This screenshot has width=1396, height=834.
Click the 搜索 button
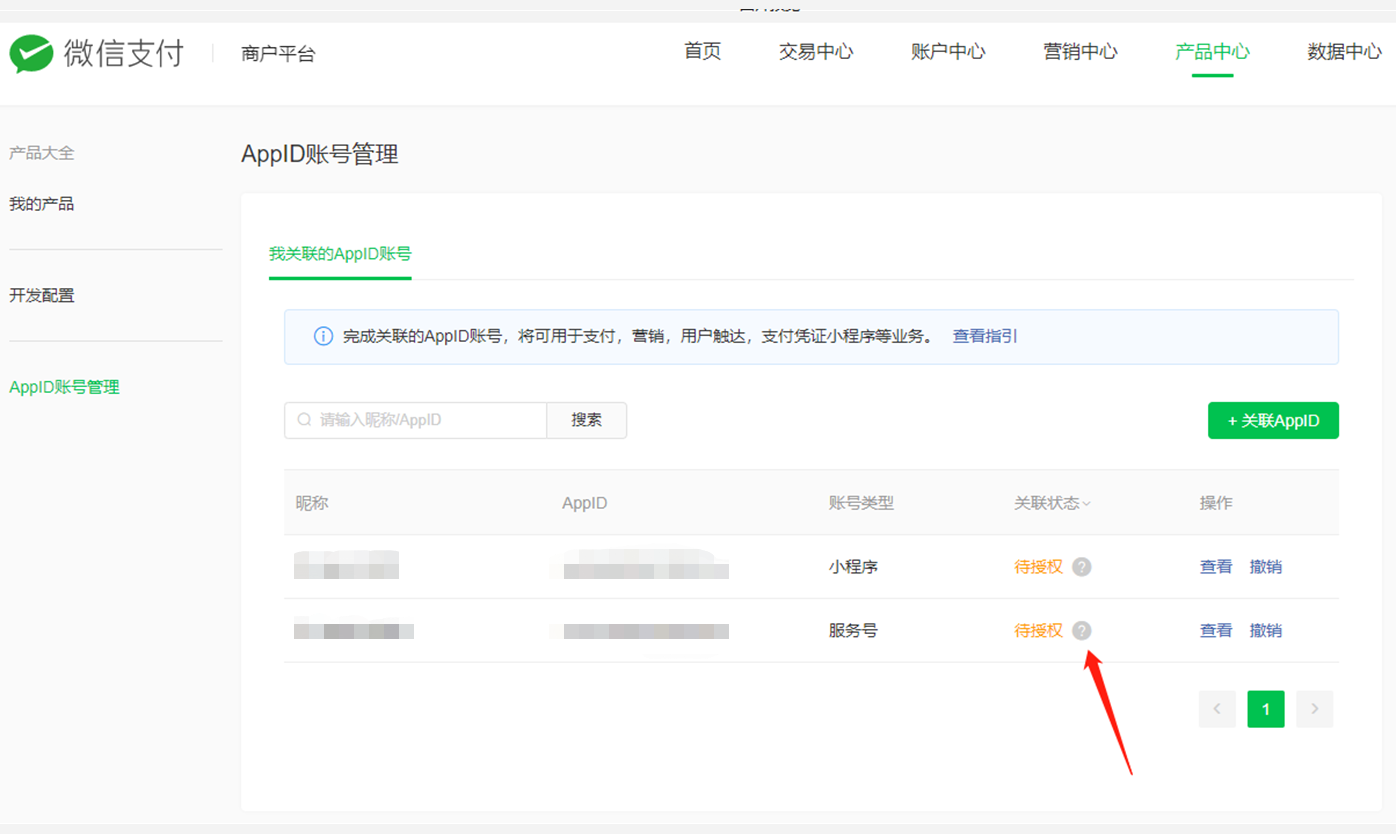[587, 420]
